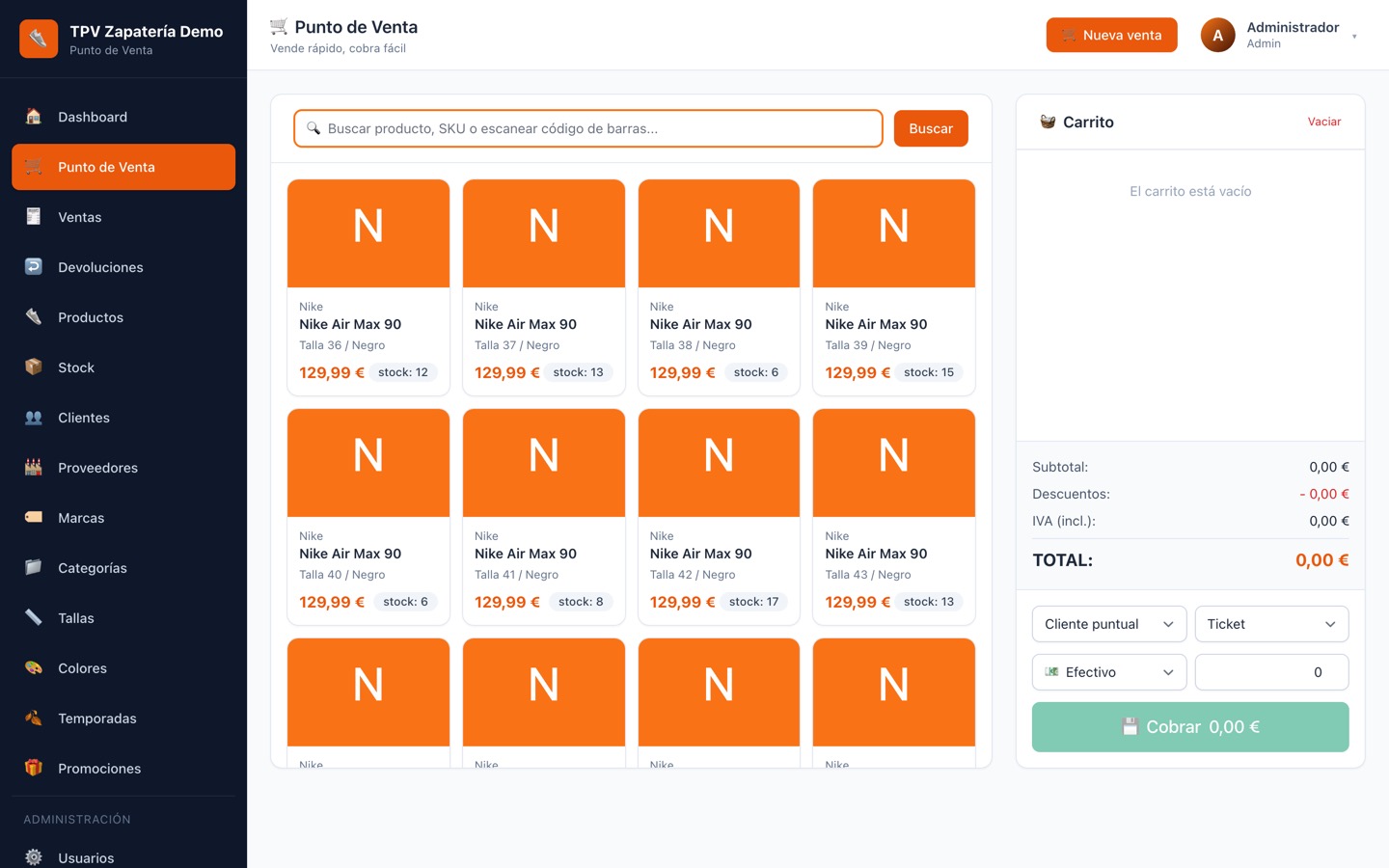Open Colores from the sidebar
This screenshot has height=868, width=1389.
(123, 668)
